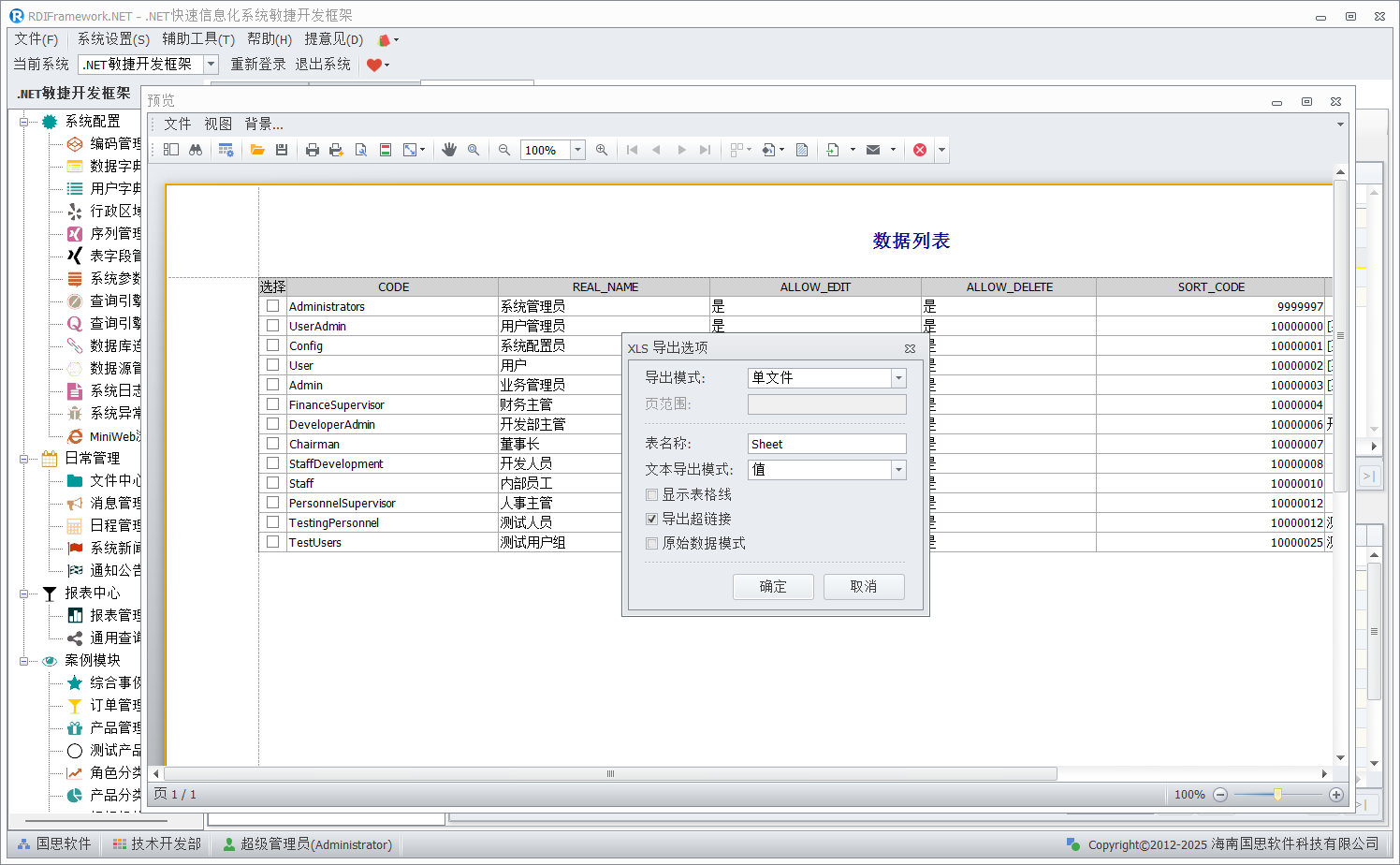Open the 文本导出模式 dropdown
Image resolution: width=1400 pixels, height=865 pixels.
pos(898,470)
